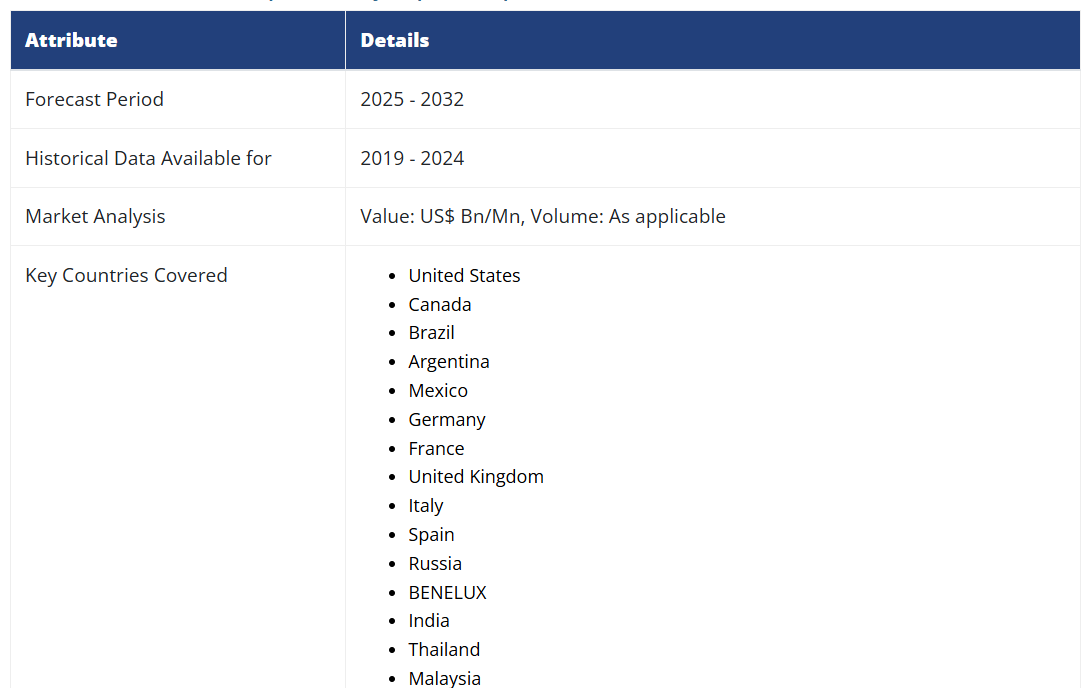Select the Market Analysis row label

coord(95,216)
